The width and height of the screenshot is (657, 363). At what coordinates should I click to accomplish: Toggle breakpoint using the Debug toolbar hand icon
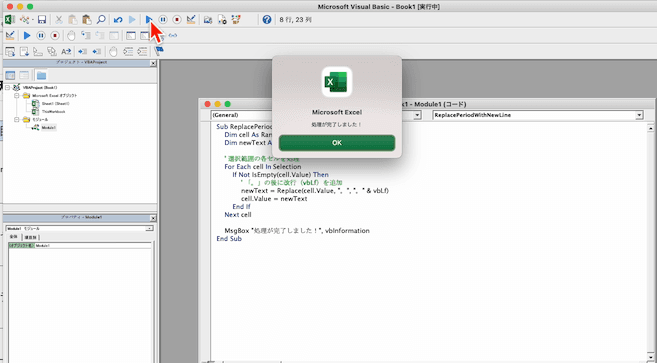point(71,36)
